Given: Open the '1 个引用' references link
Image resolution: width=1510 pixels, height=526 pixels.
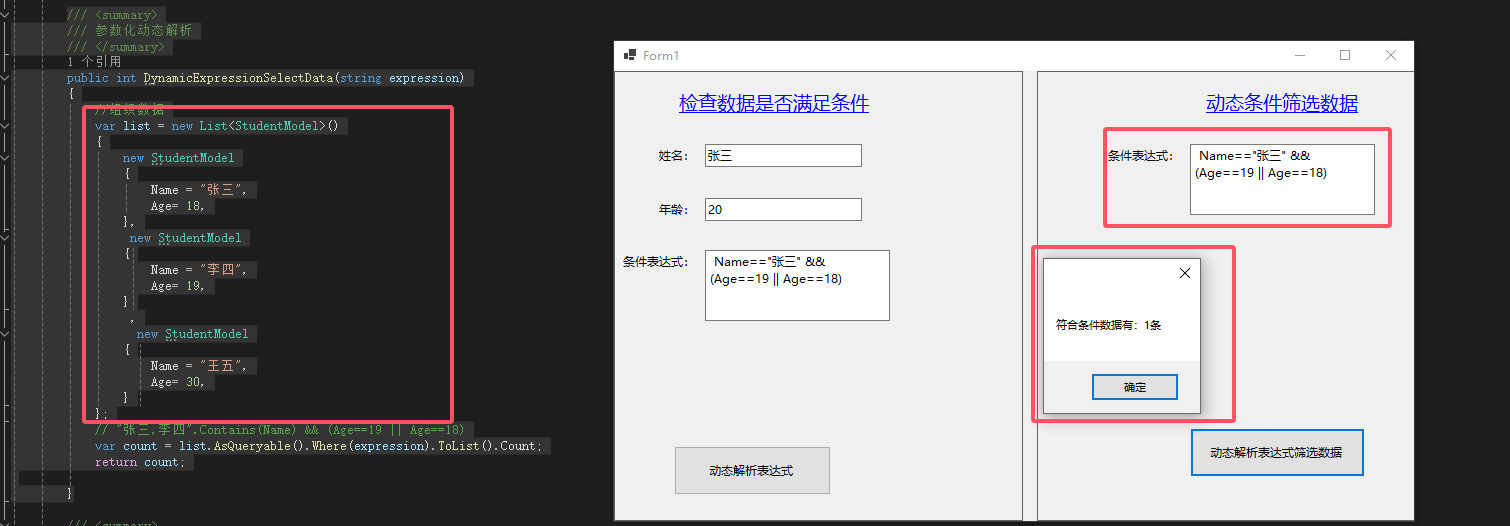Looking at the screenshot, I should 94,62.
